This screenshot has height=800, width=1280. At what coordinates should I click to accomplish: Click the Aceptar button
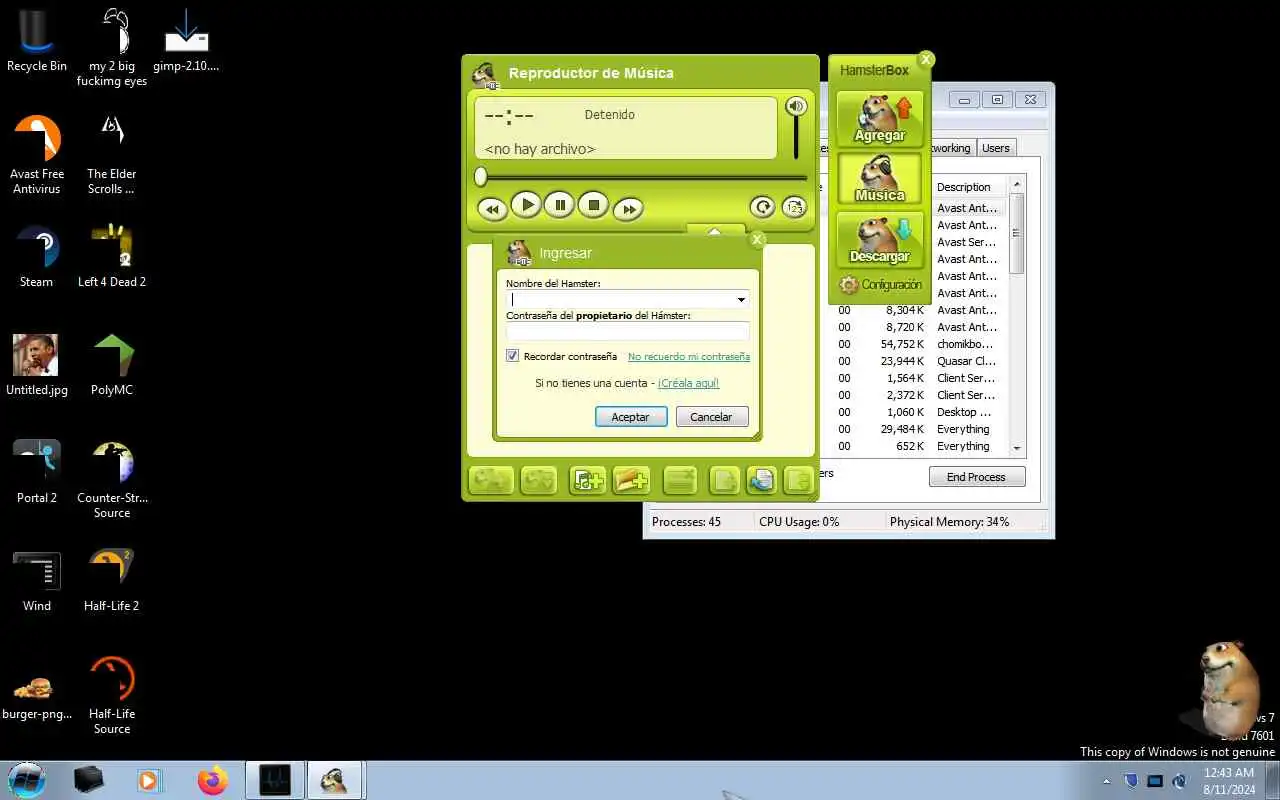[631, 417]
